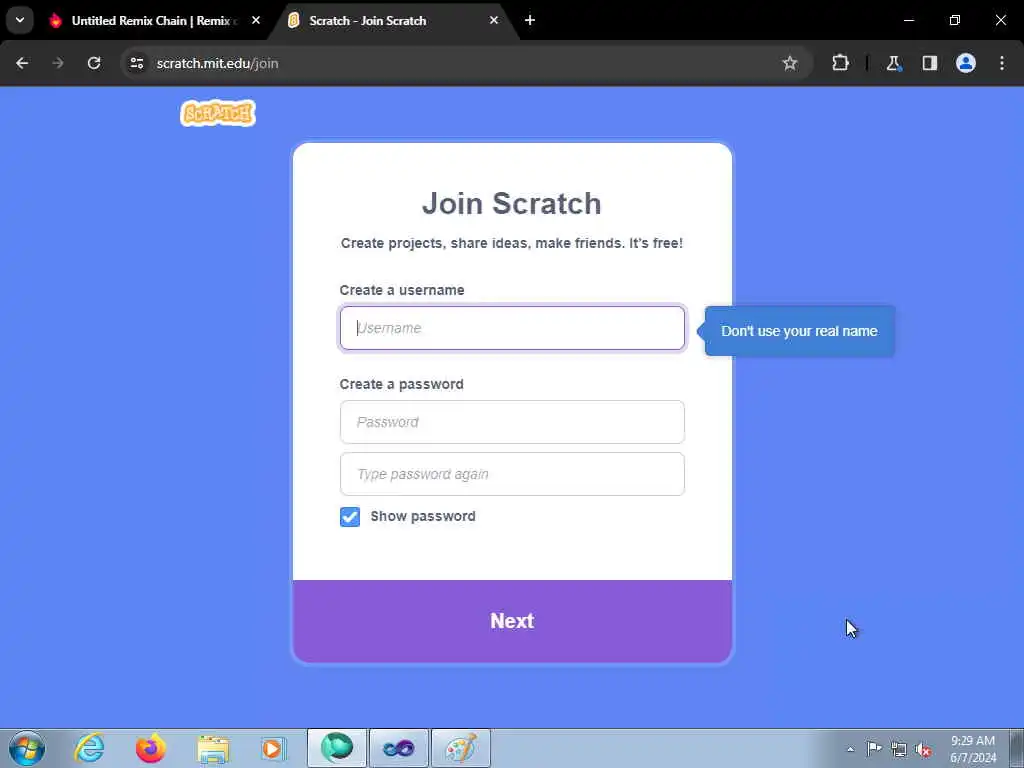Open Chrome Labs flask icon
This screenshot has width=1024, height=768.
pyautogui.click(x=893, y=63)
